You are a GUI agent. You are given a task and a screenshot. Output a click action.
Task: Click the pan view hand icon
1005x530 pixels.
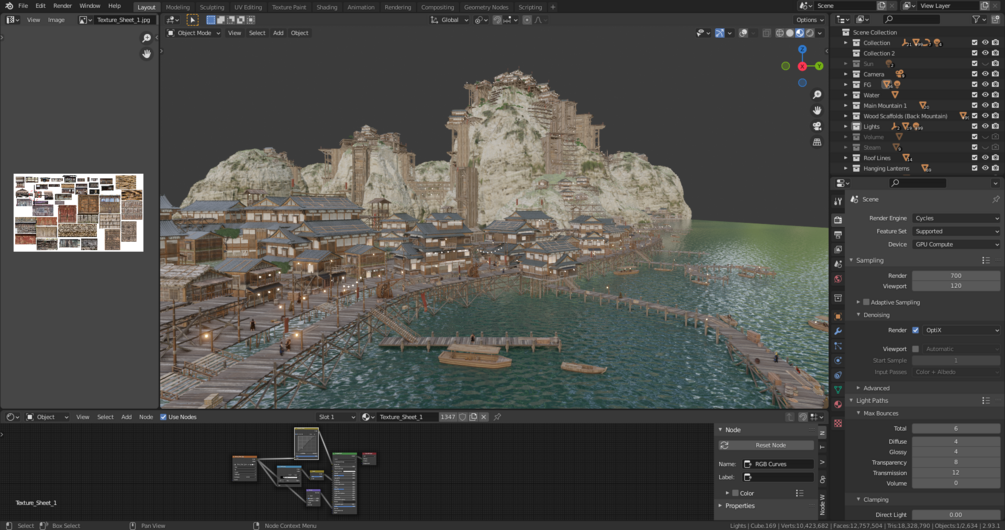point(817,110)
